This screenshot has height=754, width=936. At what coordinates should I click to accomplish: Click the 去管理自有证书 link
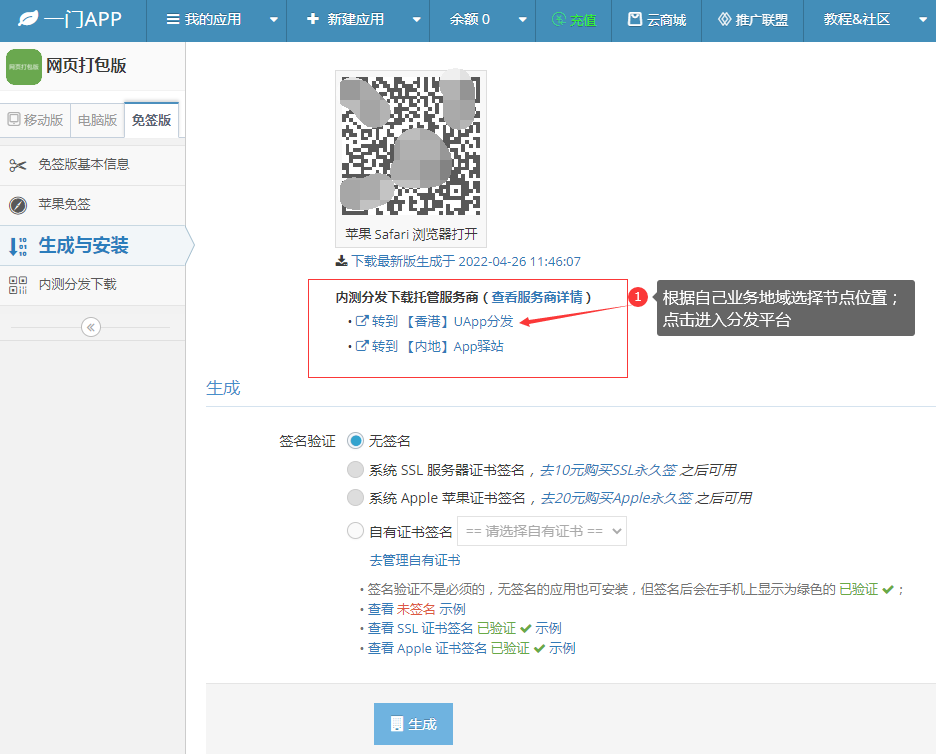tap(415, 561)
